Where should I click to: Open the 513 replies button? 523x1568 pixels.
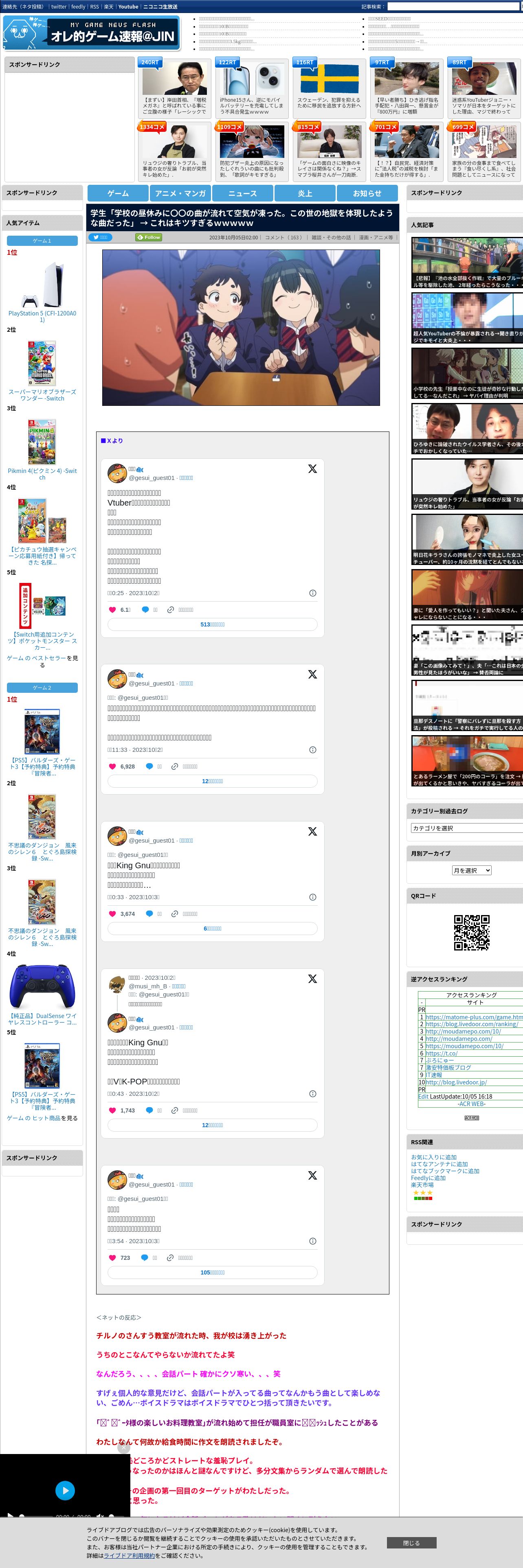pyautogui.click(x=213, y=624)
